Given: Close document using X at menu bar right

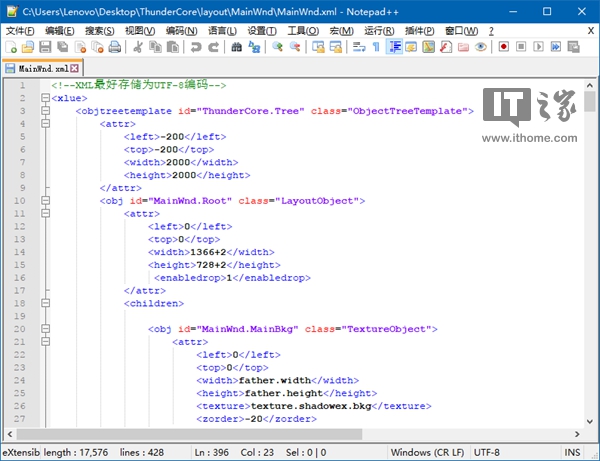Looking at the screenshot, I should [x=591, y=31].
